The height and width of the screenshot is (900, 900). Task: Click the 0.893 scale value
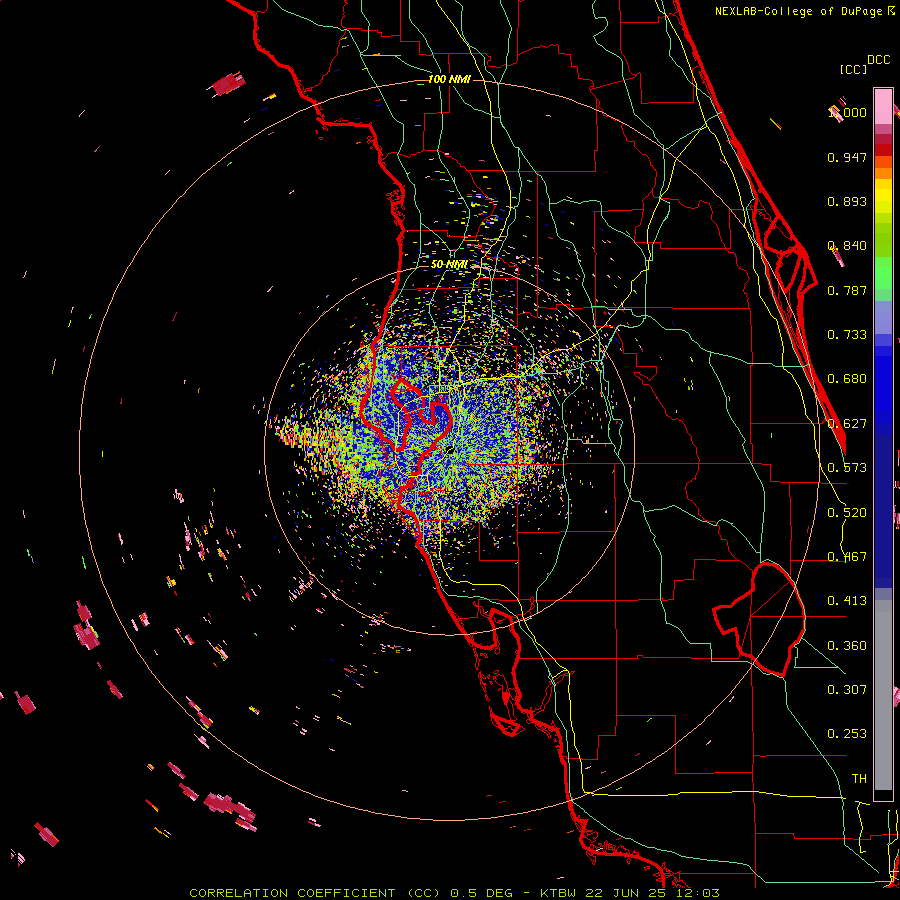coord(847,201)
